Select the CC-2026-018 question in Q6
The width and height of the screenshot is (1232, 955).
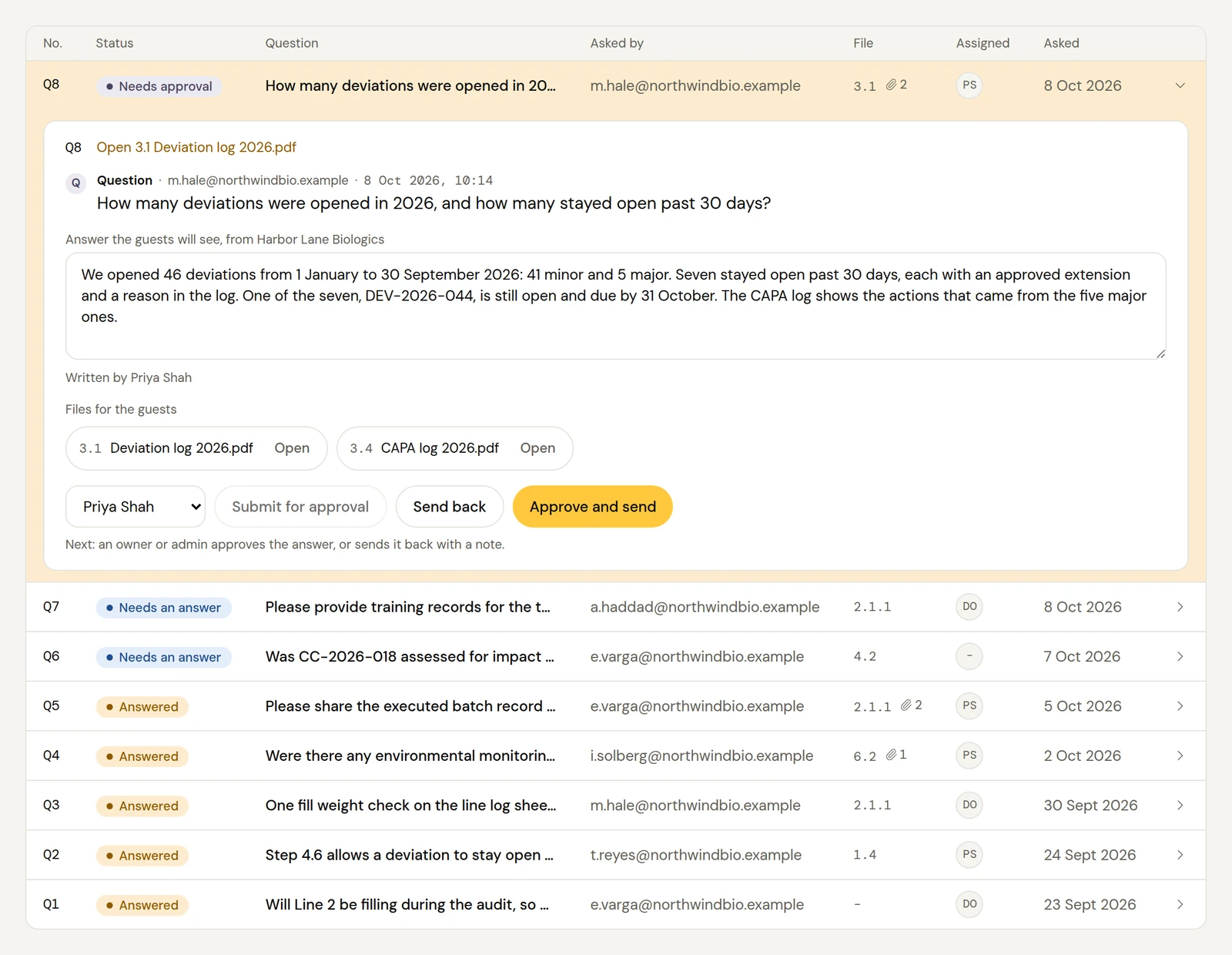point(410,656)
